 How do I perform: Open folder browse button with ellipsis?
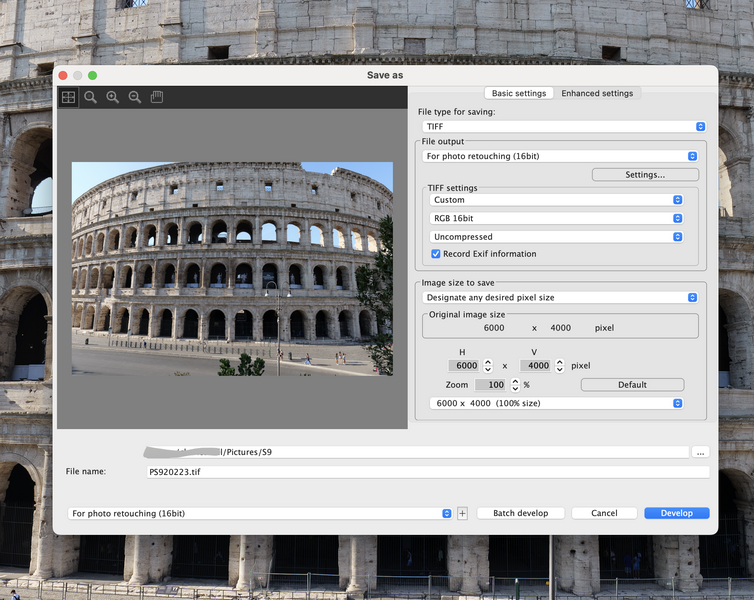point(700,452)
